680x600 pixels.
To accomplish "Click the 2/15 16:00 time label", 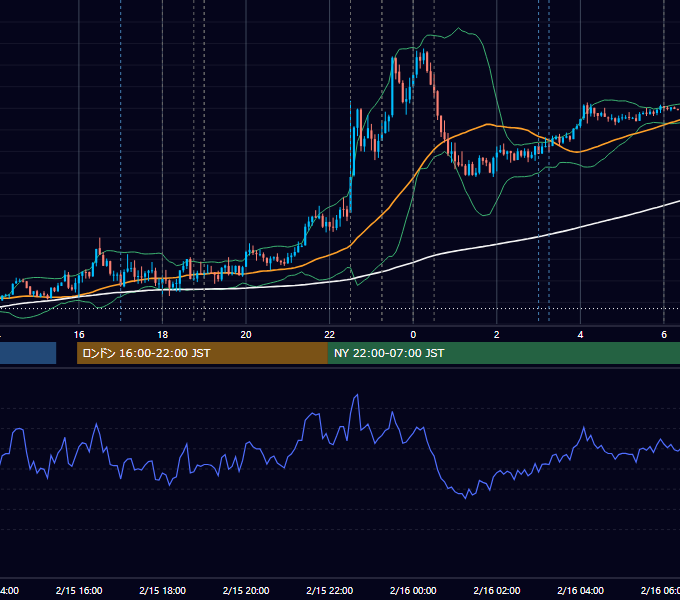I will click(79, 590).
